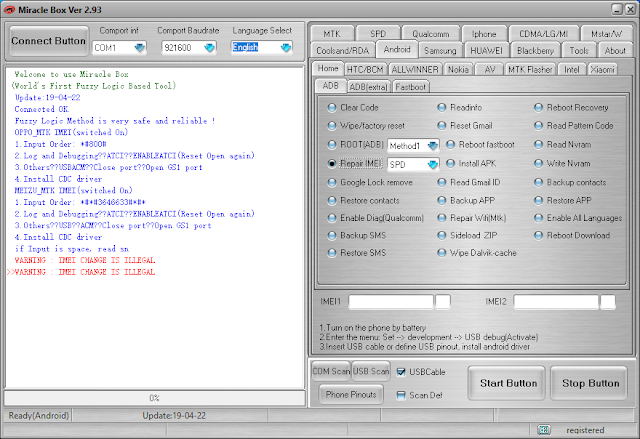
Task: Select the Enable Diag(Qualcomm) option
Action: [x=332, y=218]
